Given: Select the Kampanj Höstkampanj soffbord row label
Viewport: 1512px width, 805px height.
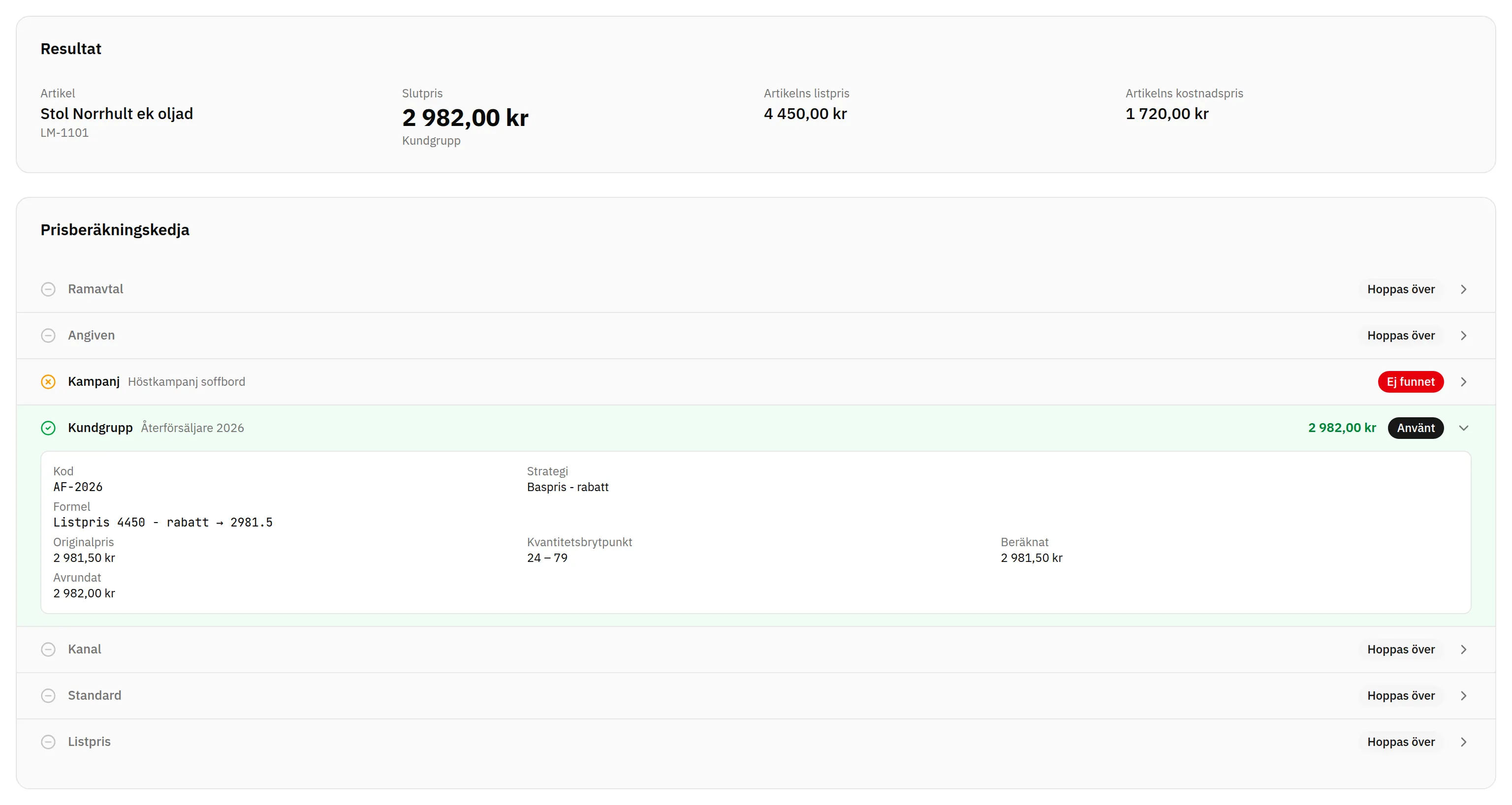Looking at the screenshot, I should point(156,382).
